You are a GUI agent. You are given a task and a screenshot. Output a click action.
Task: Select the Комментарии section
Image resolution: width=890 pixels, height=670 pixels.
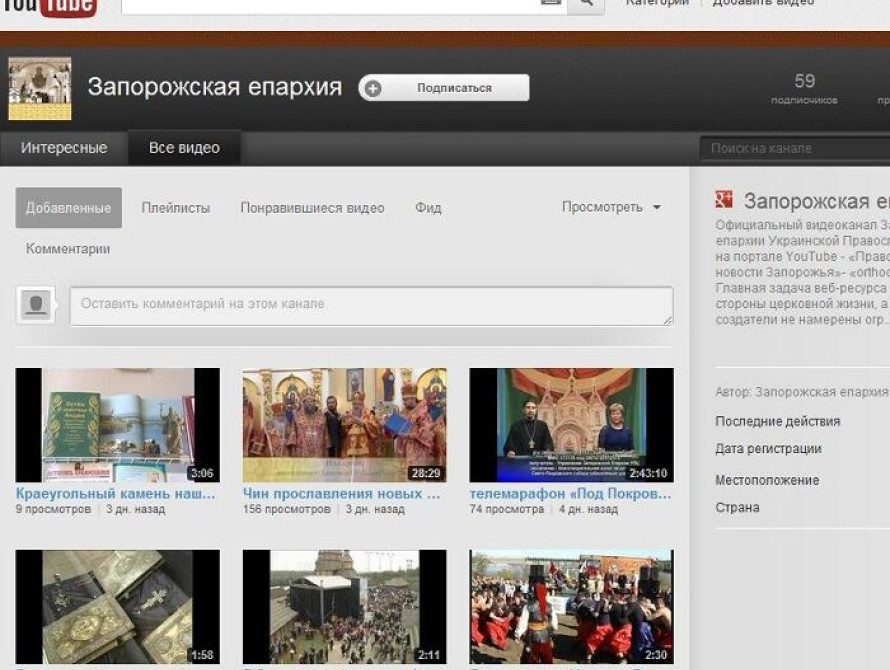pos(66,248)
